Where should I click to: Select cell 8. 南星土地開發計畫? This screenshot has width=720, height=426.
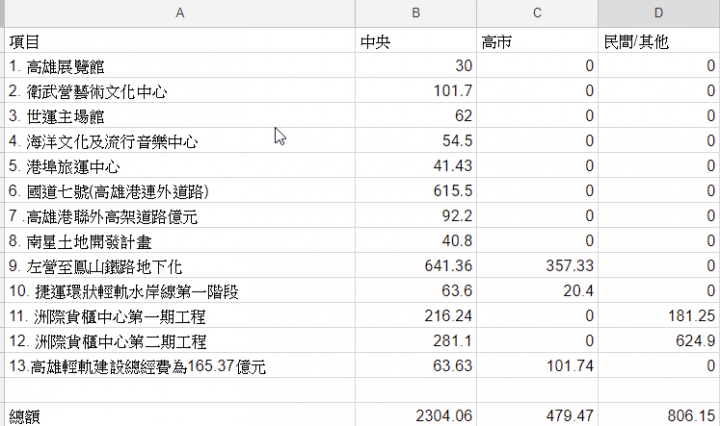[x=180, y=241]
